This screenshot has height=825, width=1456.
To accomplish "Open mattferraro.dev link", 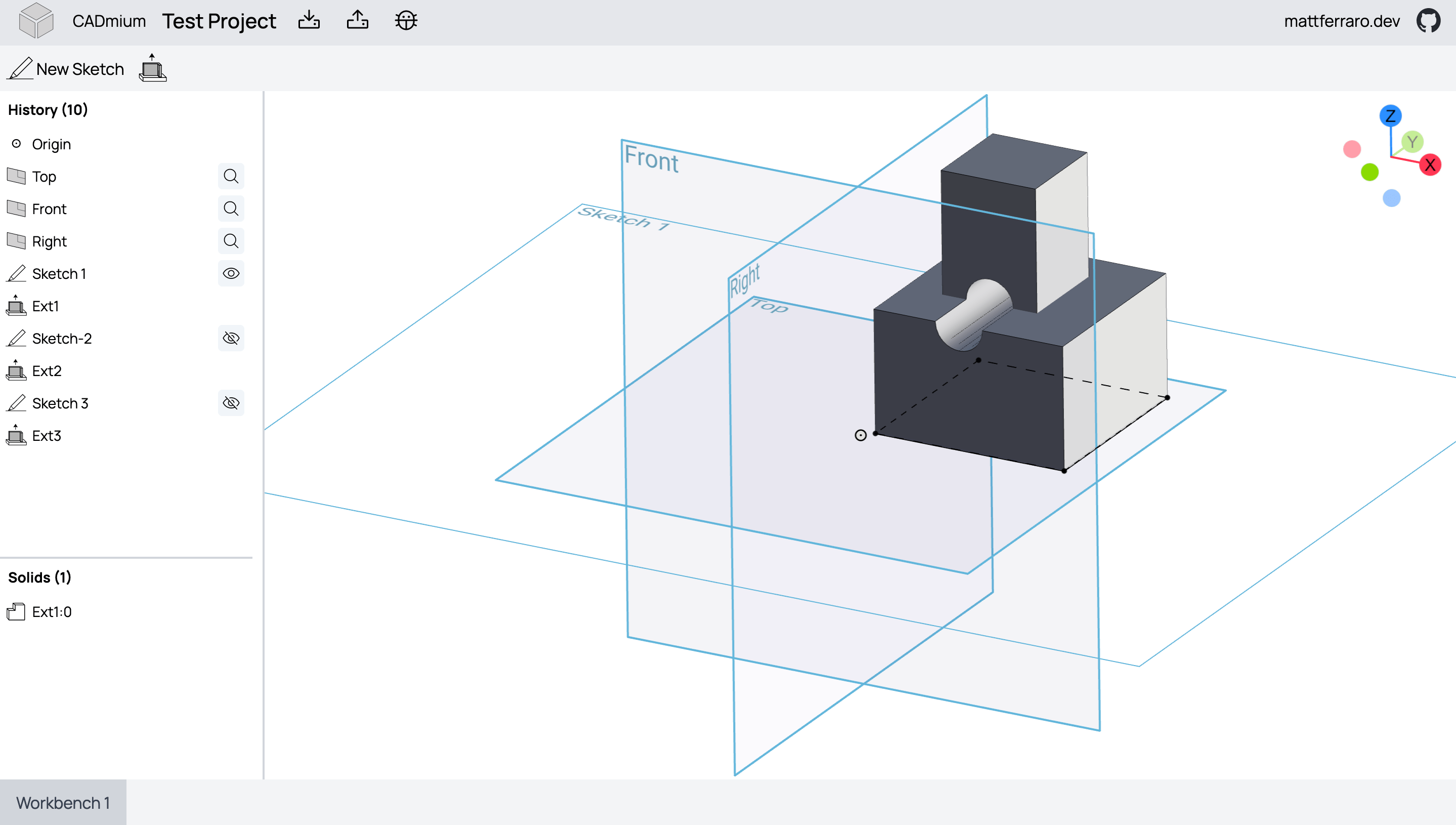I will click(1341, 21).
